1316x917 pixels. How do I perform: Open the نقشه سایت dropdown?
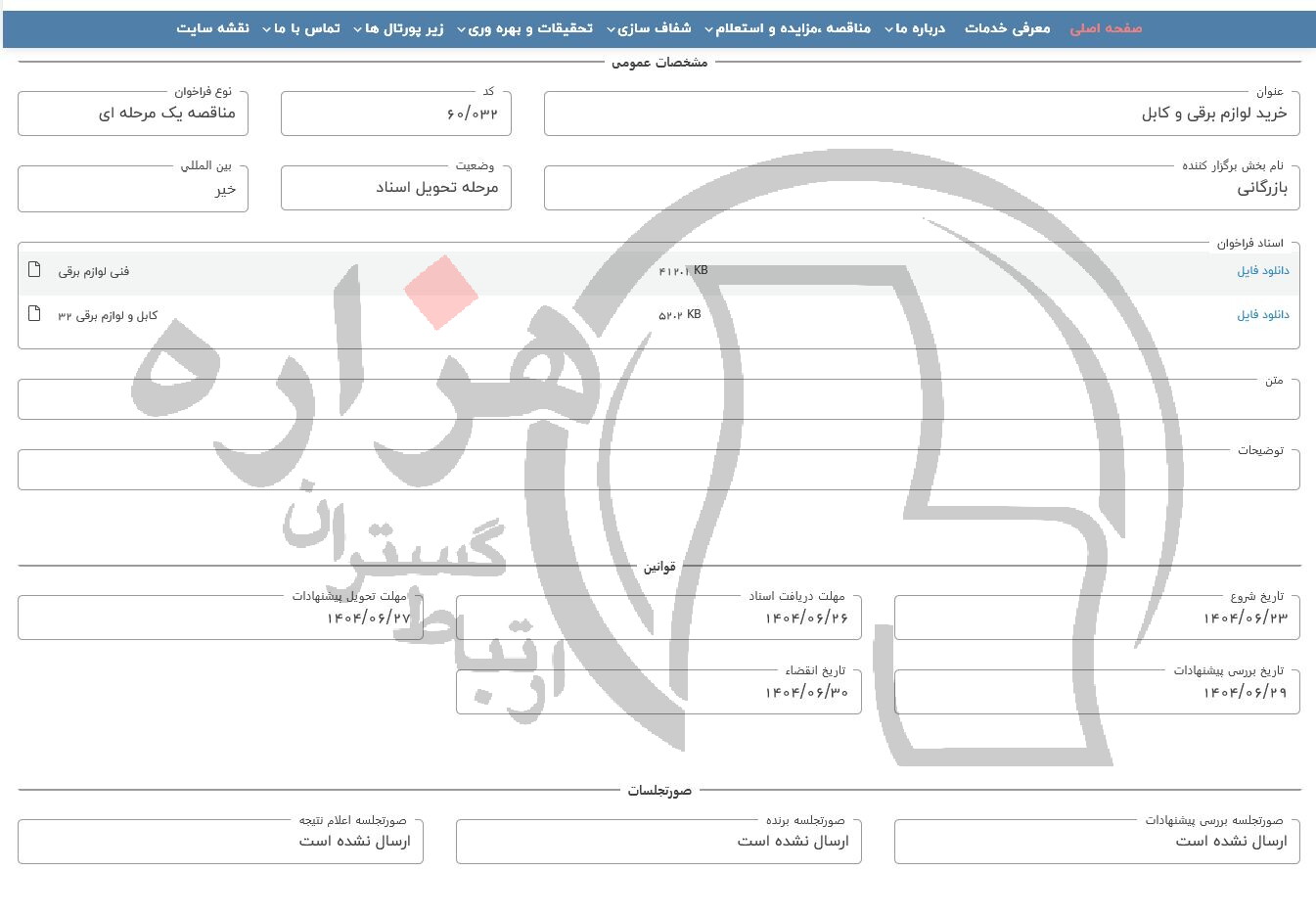tap(212, 28)
